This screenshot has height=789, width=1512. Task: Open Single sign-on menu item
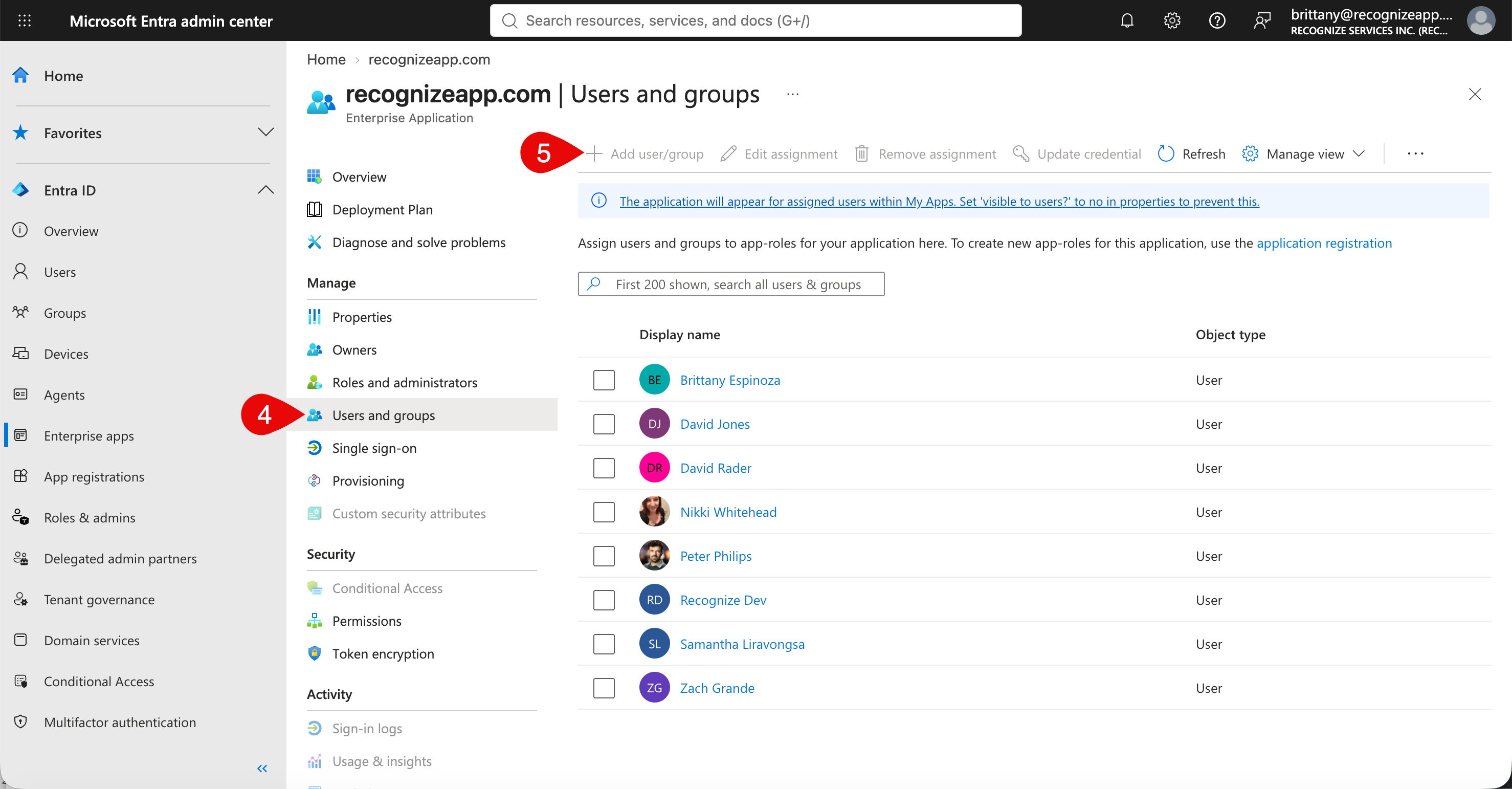point(374,448)
